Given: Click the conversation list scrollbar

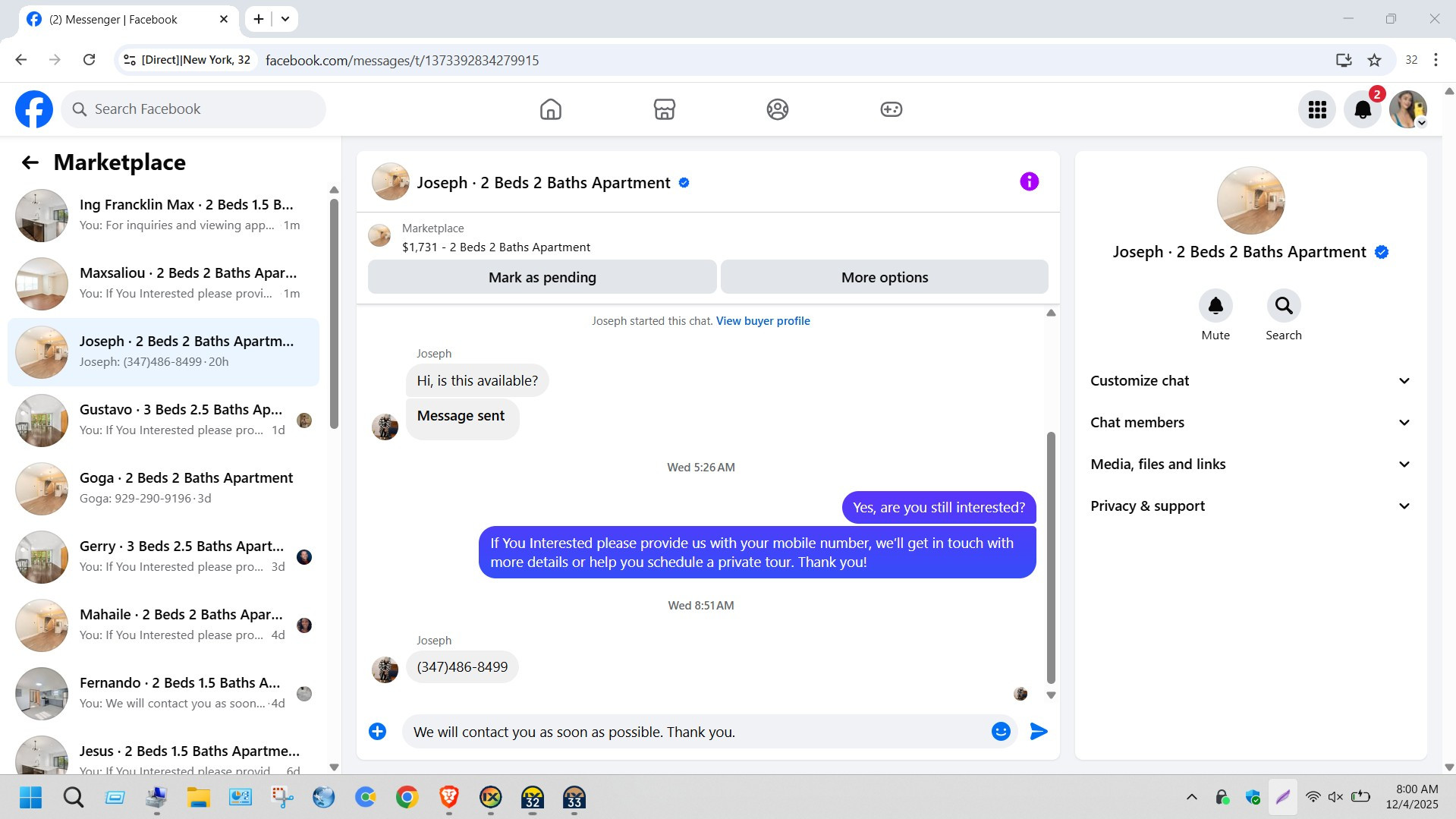Looking at the screenshot, I should 334,313.
